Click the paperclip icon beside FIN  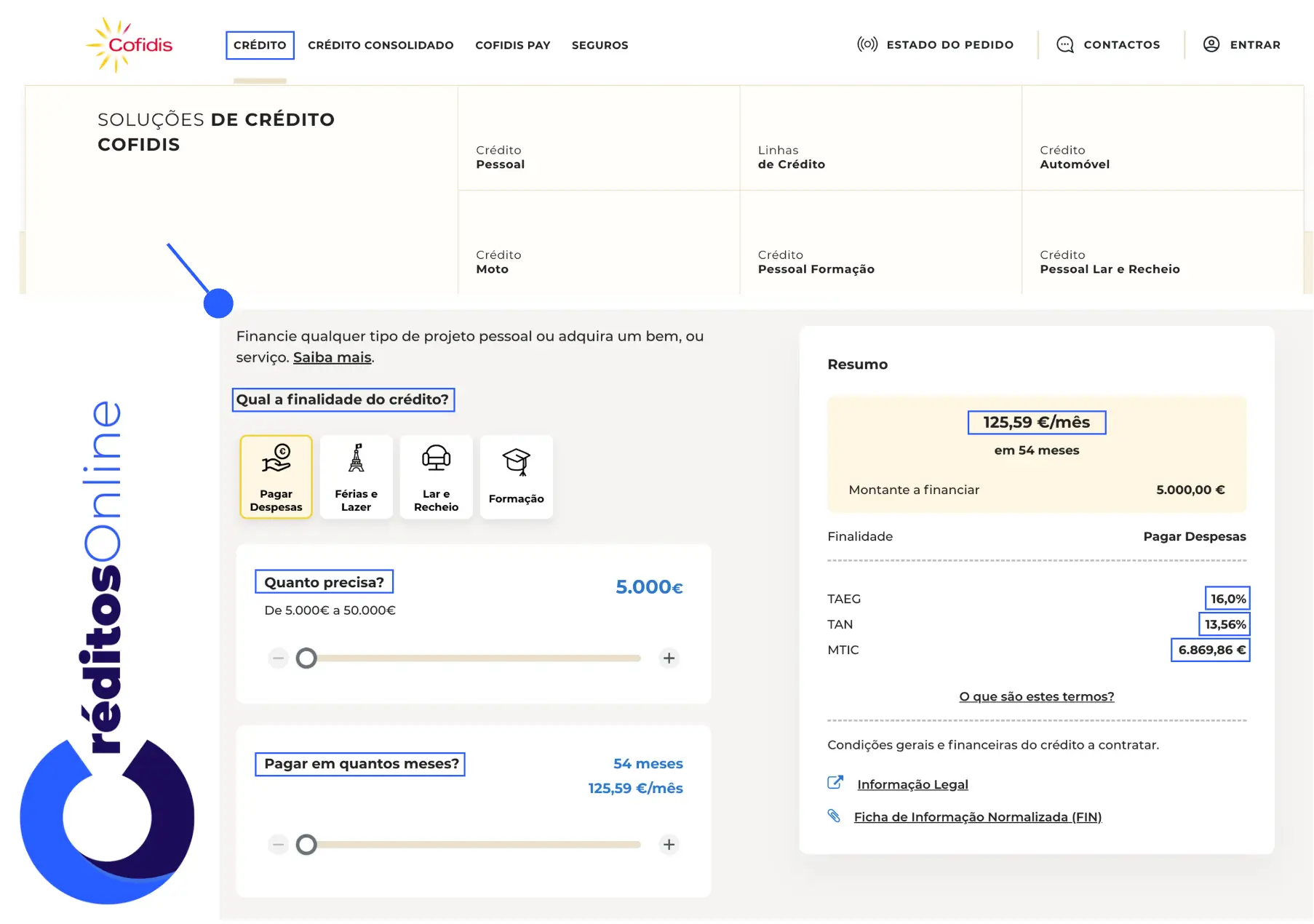[834, 816]
